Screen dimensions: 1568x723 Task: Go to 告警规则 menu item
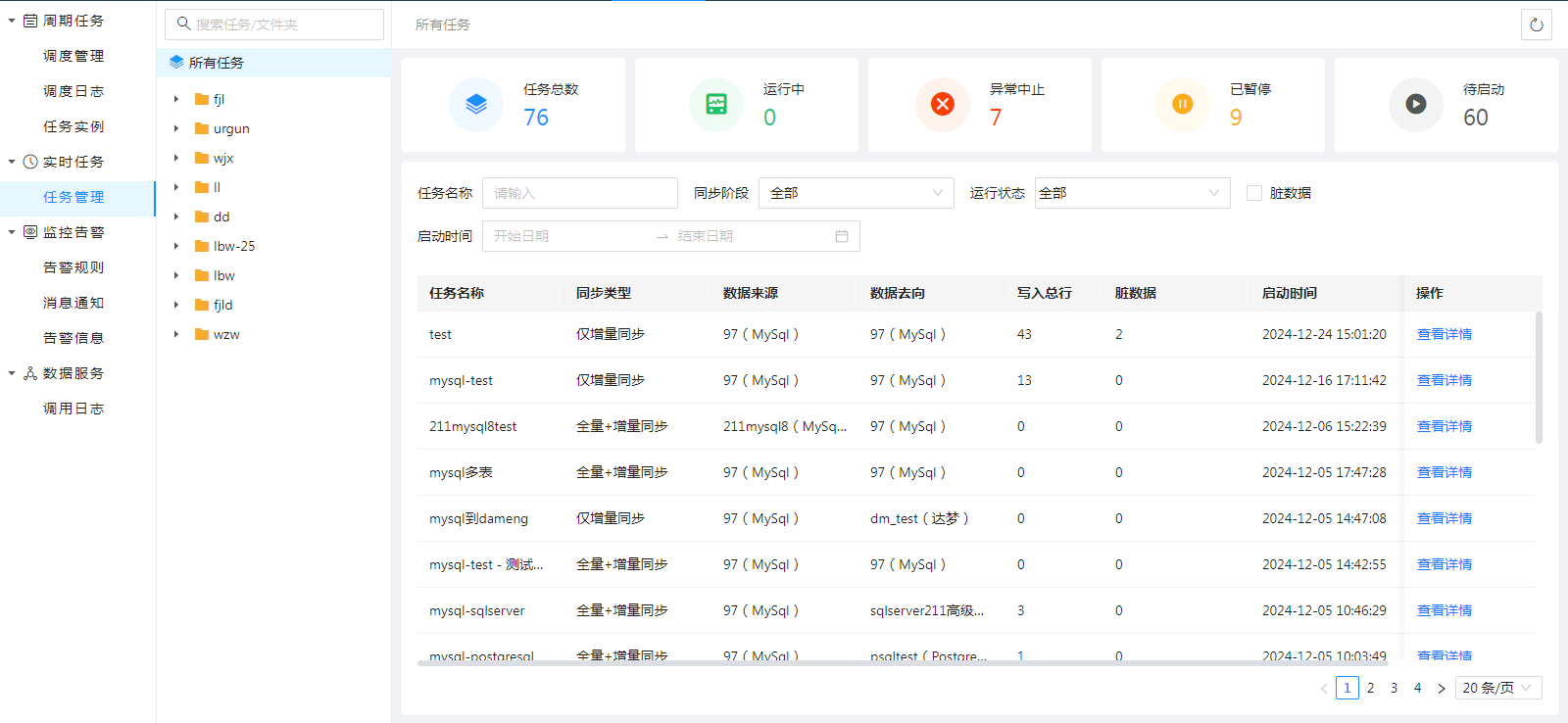tap(73, 267)
